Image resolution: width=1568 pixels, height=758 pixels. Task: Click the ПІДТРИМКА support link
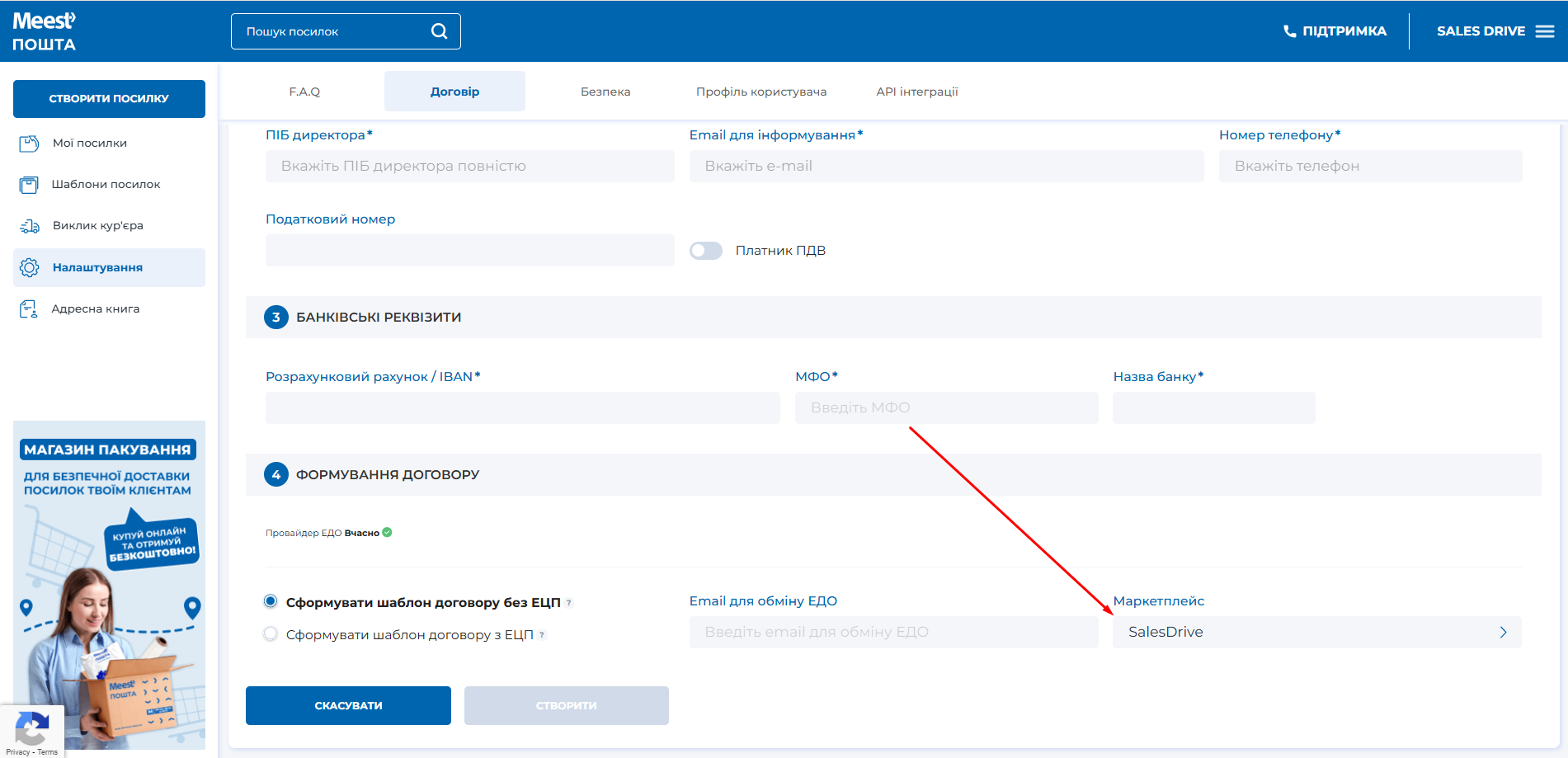point(1335,31)
